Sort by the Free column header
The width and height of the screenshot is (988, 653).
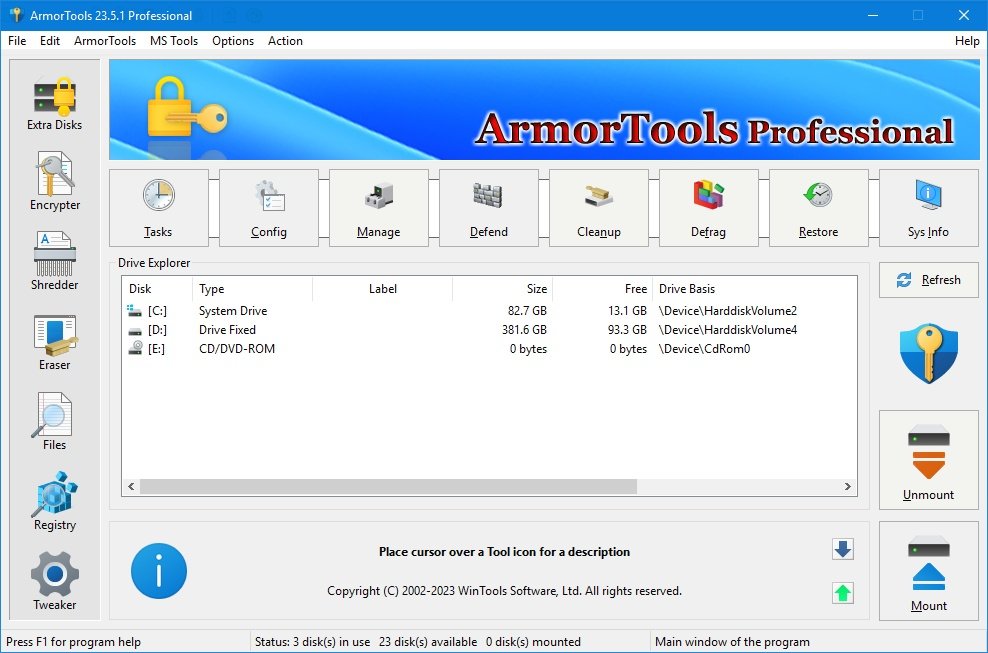pos(602,289)
